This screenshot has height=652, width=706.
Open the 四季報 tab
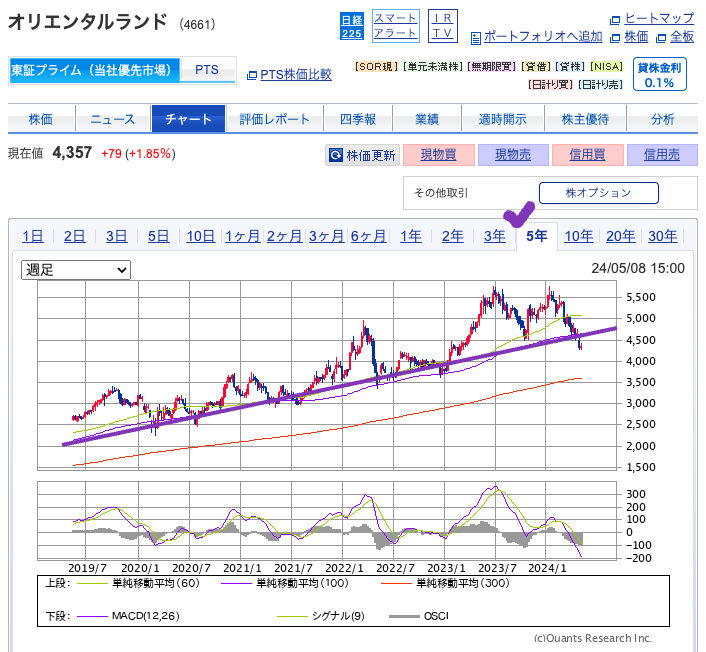[x=358, y=119]
